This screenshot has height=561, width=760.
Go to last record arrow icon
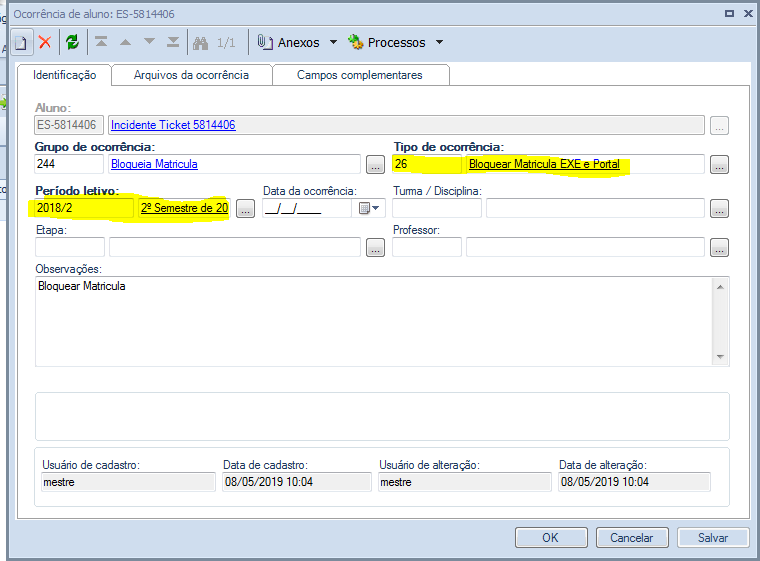point(173,42)
